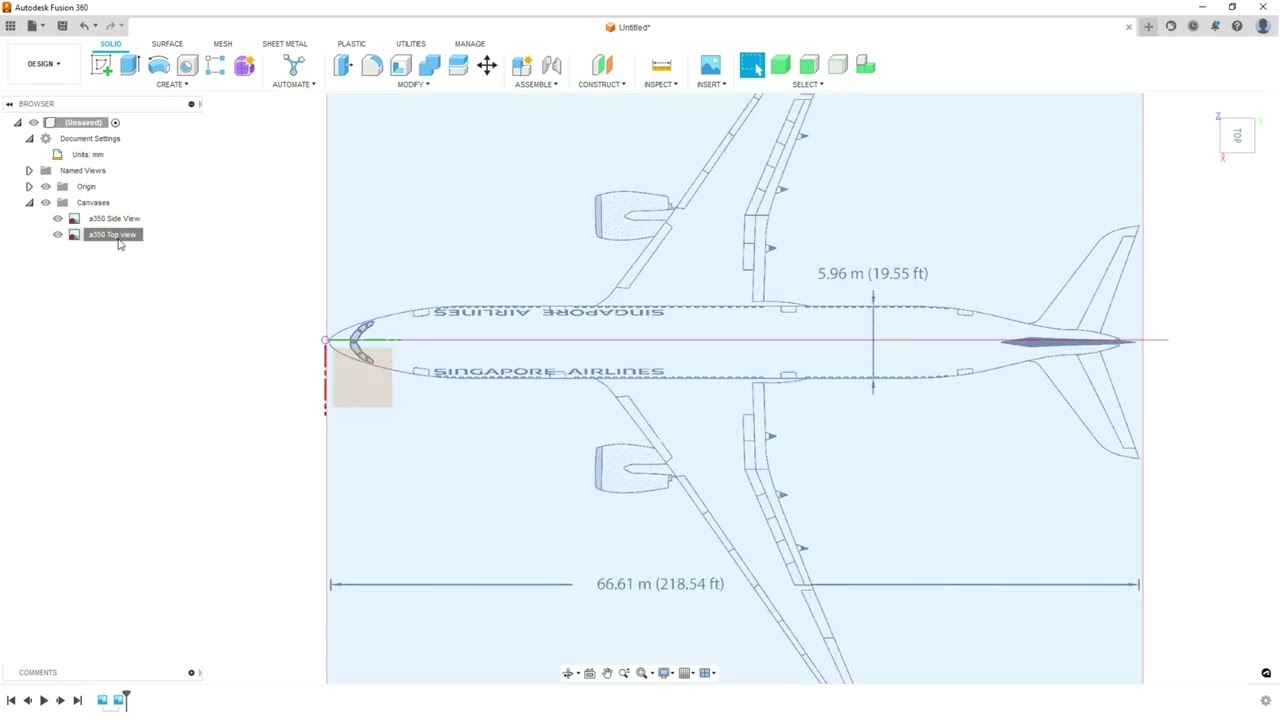Click the Insert Canvas image icon
Screen dimensions: 1280x720
coord(710,65)
